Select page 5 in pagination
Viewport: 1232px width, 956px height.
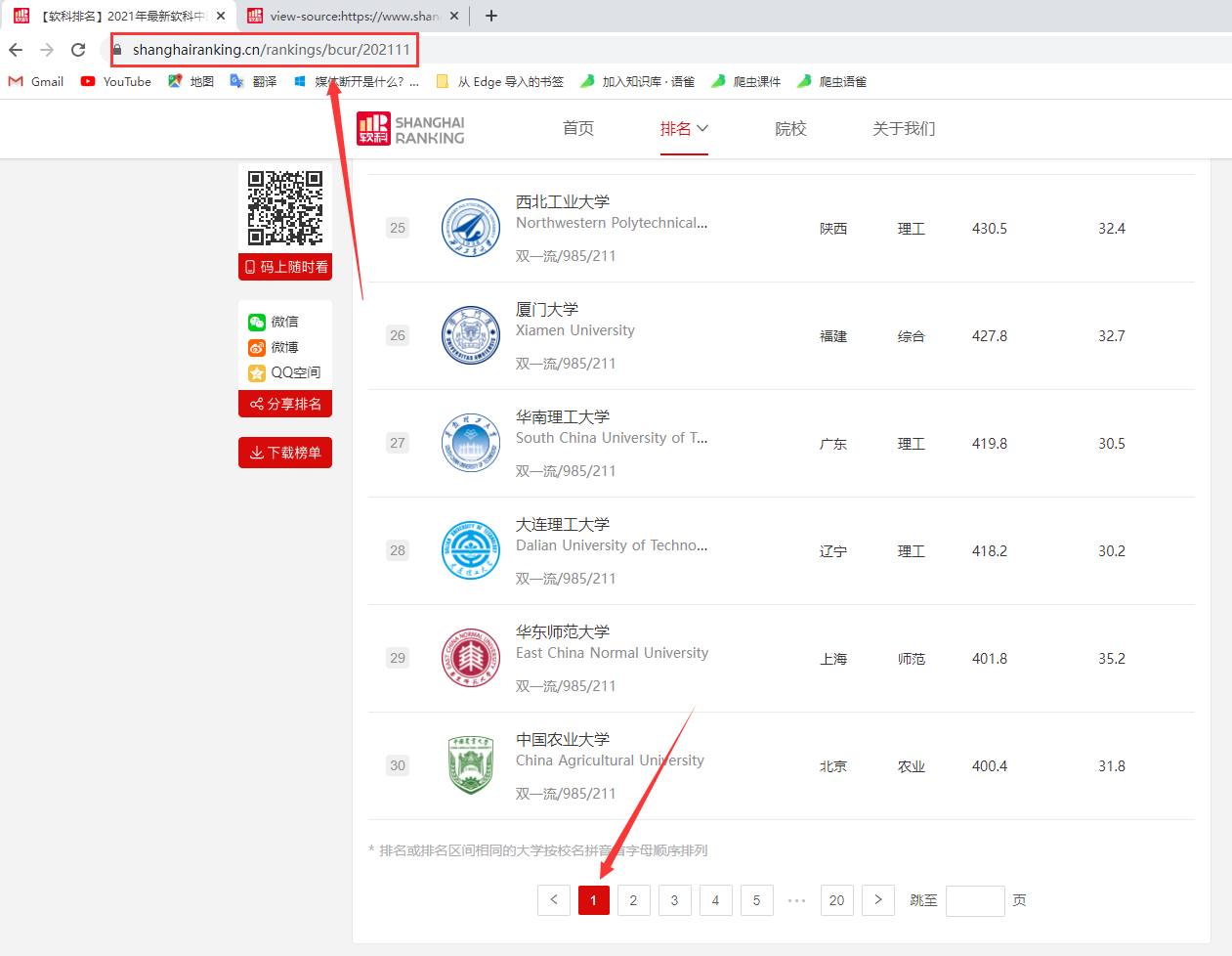click(x=757, y=900)
